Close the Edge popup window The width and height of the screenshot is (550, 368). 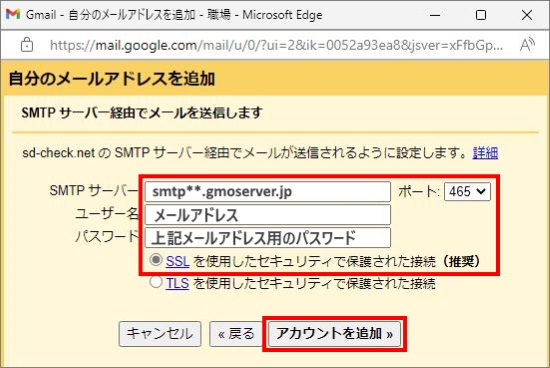tap(526, 15)
